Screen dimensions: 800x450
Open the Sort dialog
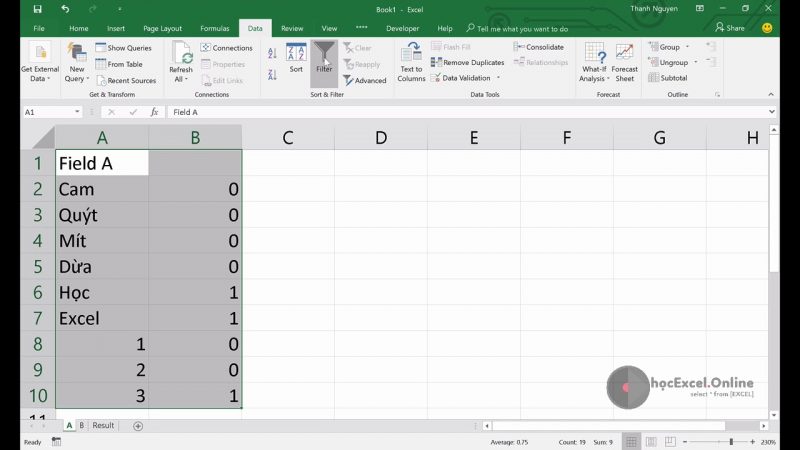tap(296, 58)
